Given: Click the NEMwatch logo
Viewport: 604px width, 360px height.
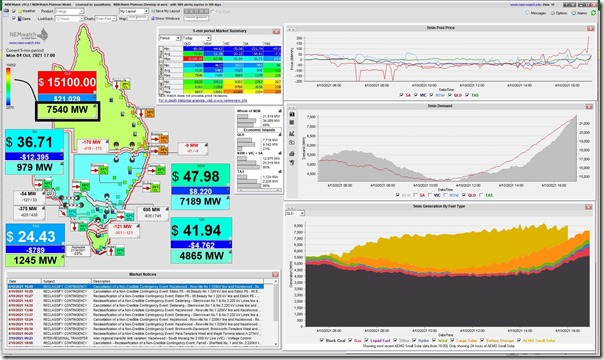Looking at the screenshot, I should pos(29,35).
